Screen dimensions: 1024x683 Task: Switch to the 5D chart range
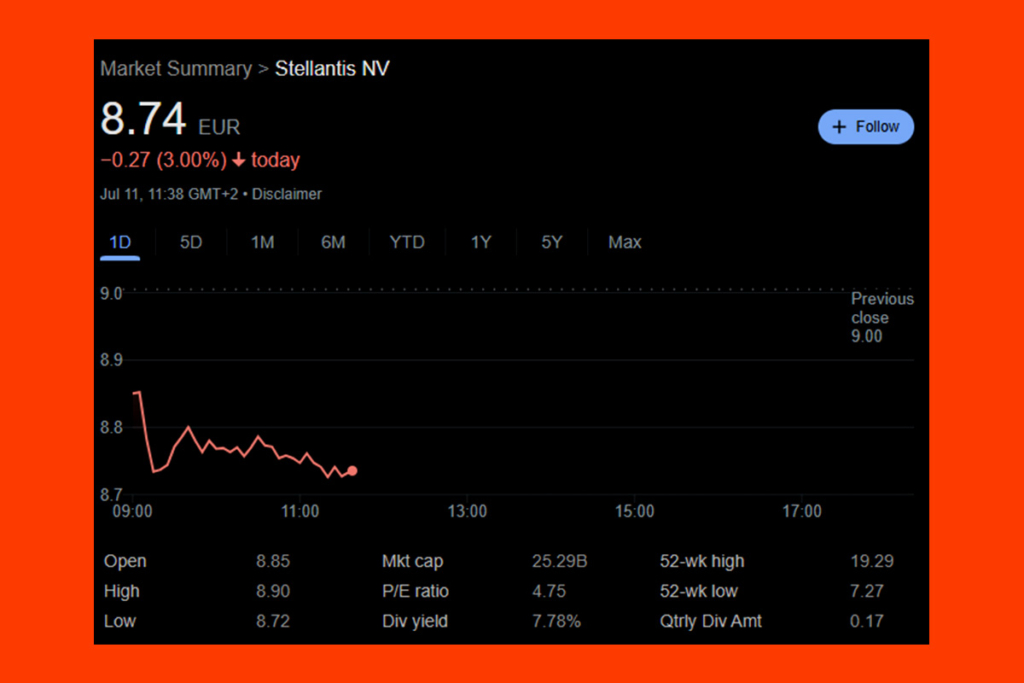191,242
